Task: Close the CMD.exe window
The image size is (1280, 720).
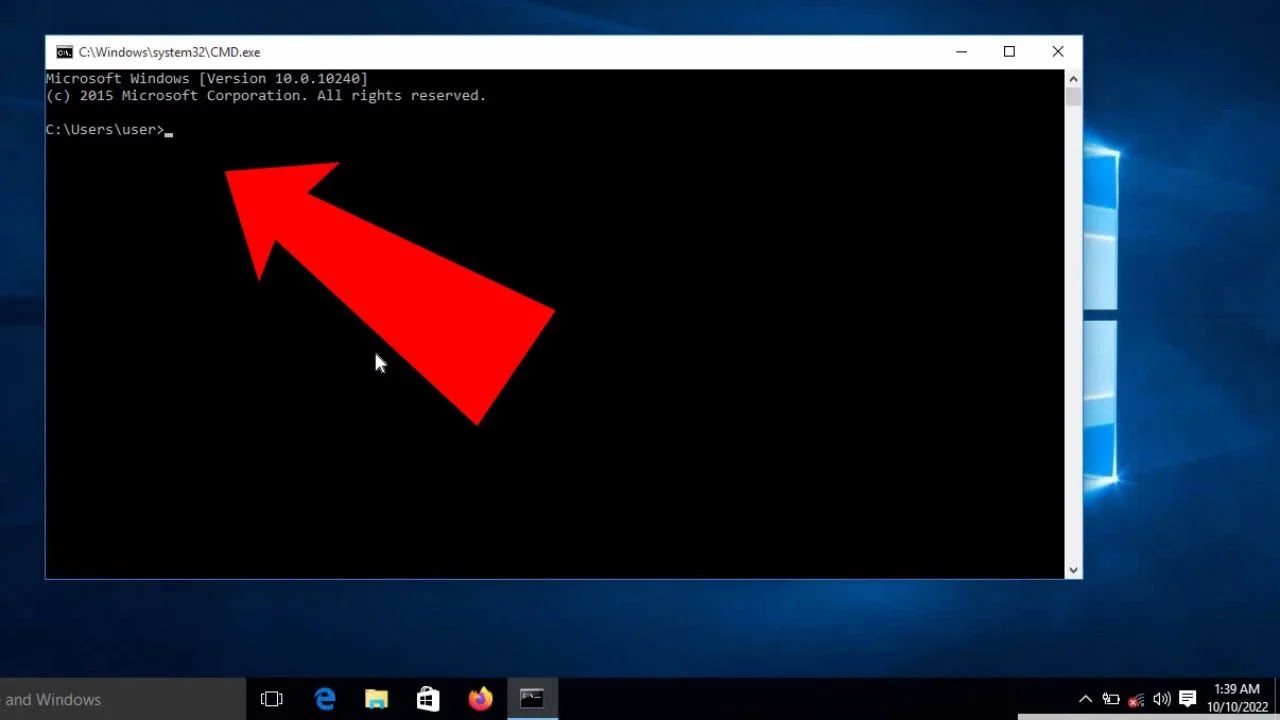Action: click(x=1058, y=52)
